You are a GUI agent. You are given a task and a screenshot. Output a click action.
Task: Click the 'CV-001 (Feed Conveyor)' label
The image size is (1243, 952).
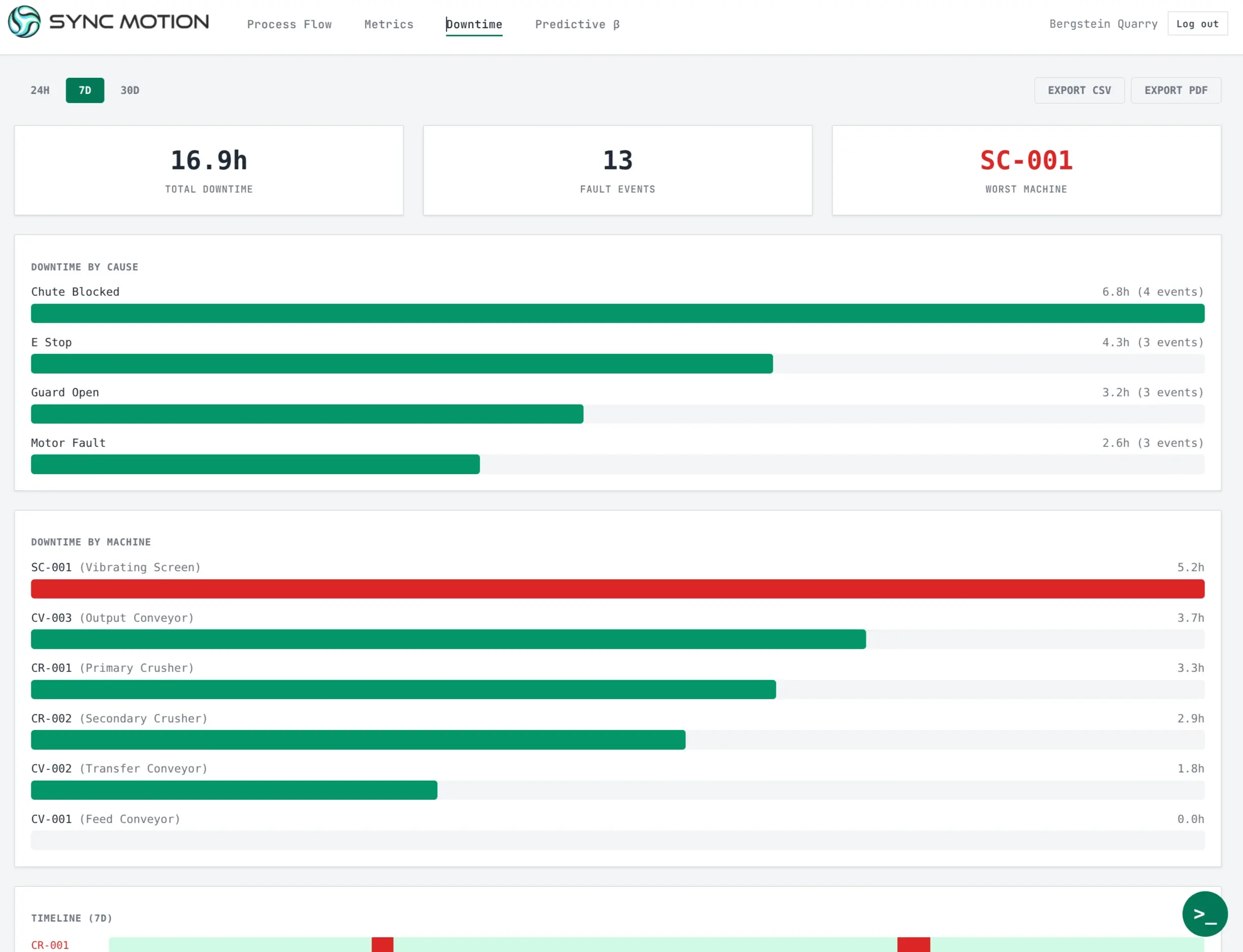106,819
